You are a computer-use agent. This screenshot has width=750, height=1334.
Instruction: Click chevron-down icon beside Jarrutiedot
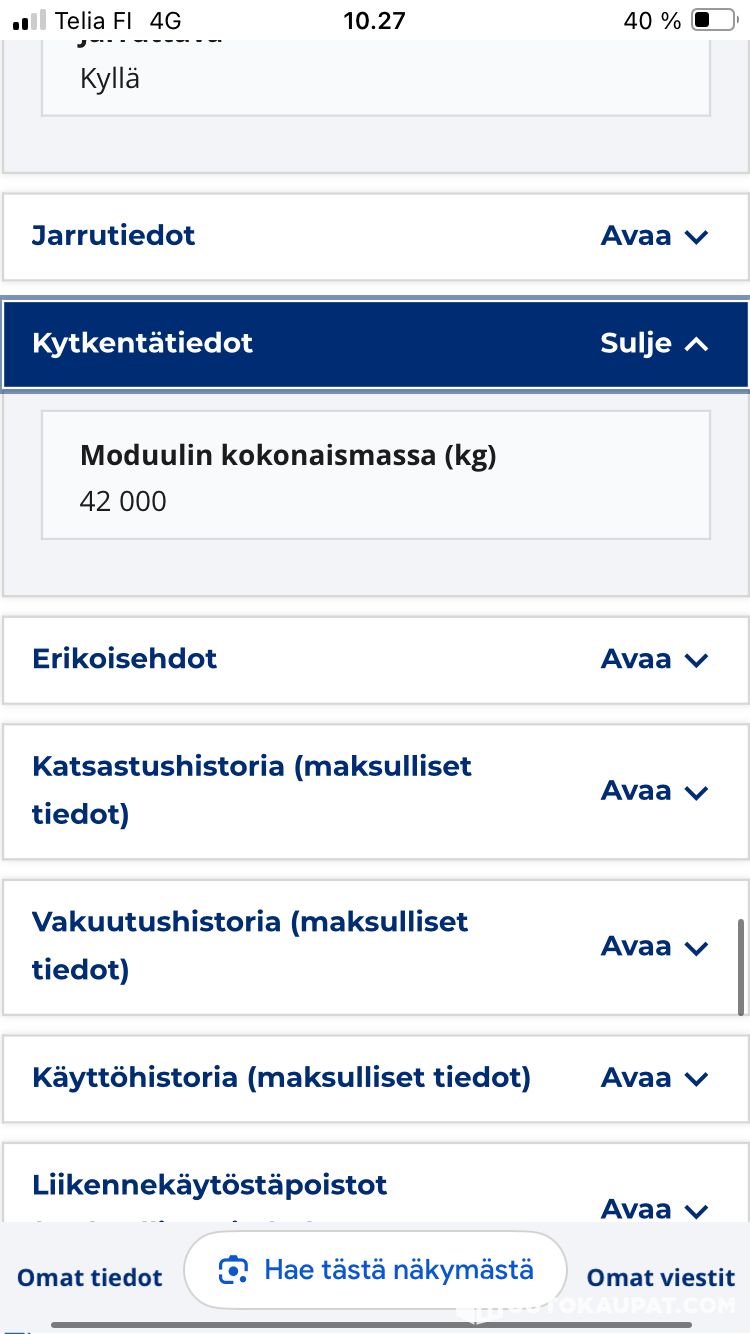(697, 237)
